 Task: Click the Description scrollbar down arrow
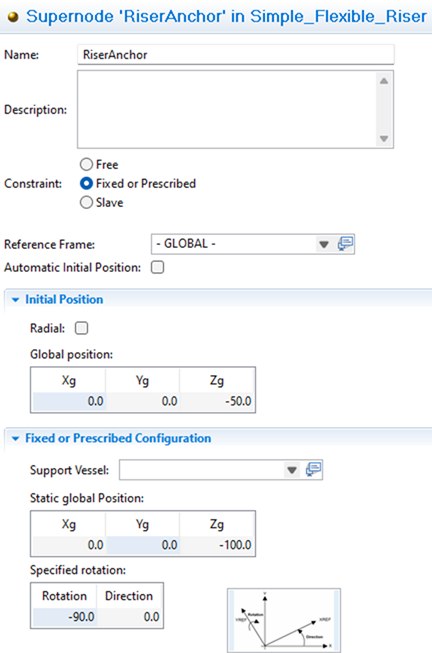tap(384, 138)
